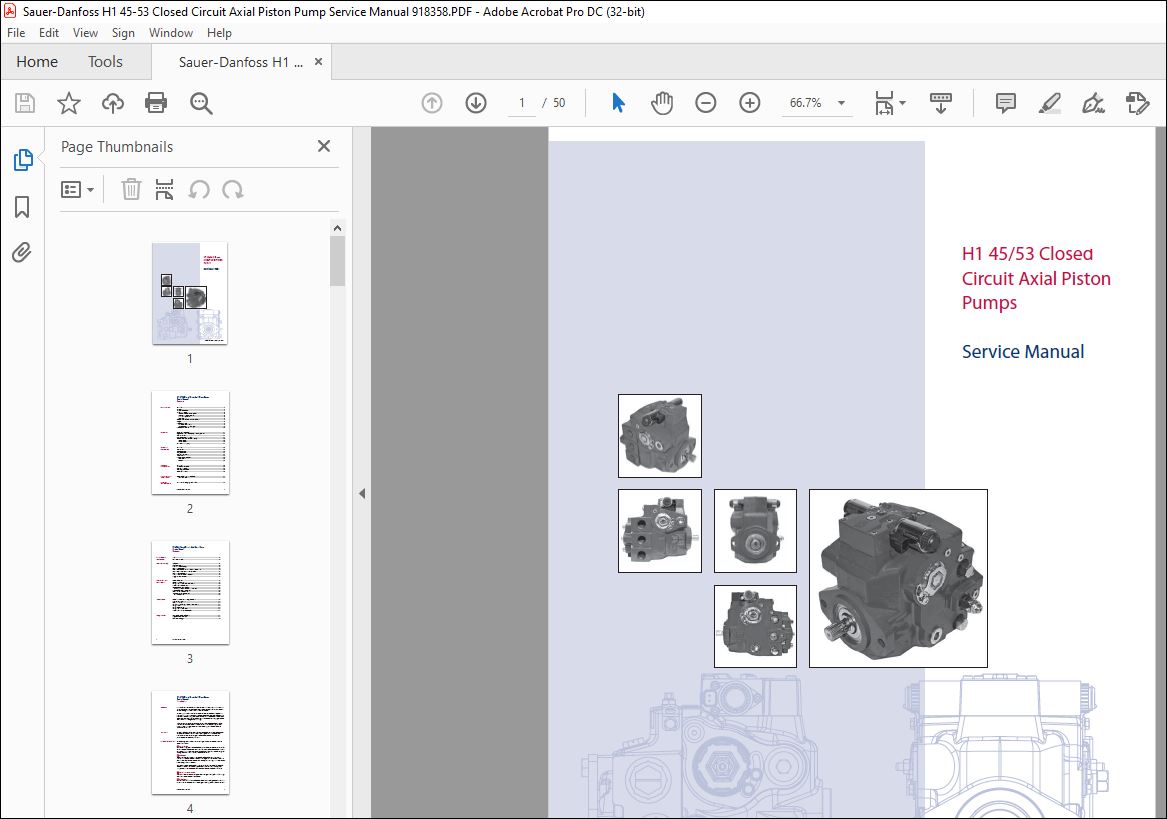Open the Find text search tool
The width and height of the screenshot is (1167, 819).
pos(201,103)
